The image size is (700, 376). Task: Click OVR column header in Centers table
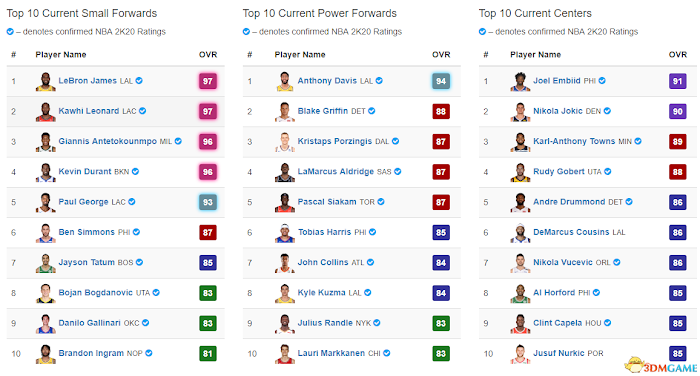click(x=677, y=54)
